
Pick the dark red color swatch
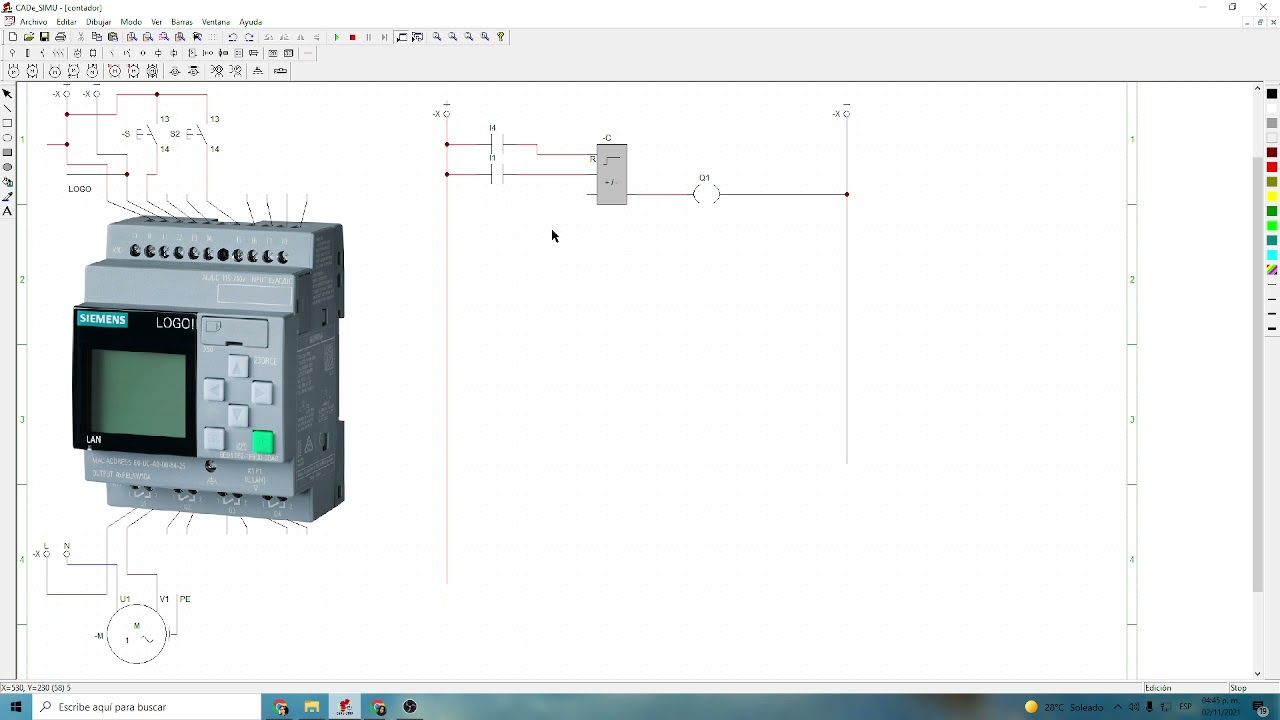(1272, 152)
